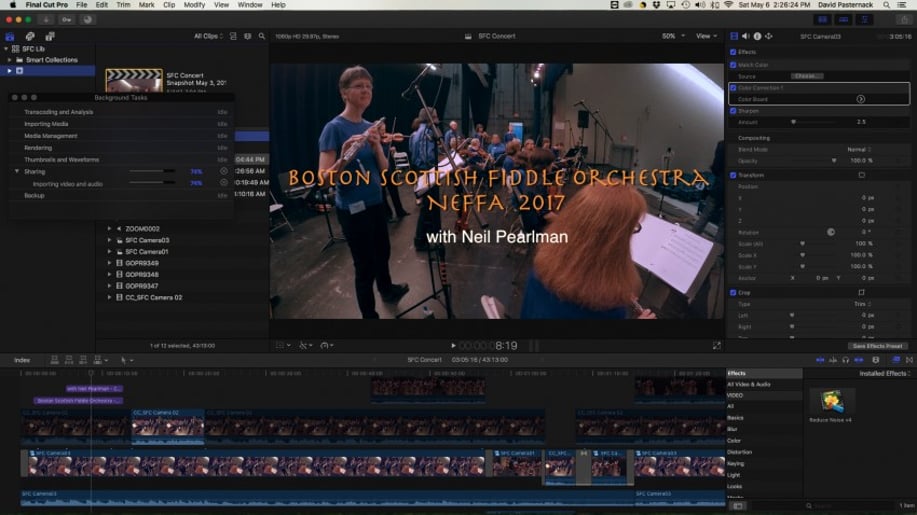This screenshot has height=515, width=917.
Task: Click the Import Media toolbar icon
Action: pyautogui.click(x=46, y=19)
